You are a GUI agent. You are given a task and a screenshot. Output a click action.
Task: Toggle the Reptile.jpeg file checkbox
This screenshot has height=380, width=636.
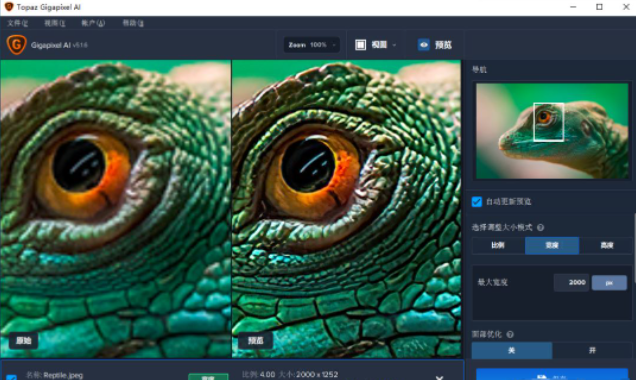[x=11, y=377]
